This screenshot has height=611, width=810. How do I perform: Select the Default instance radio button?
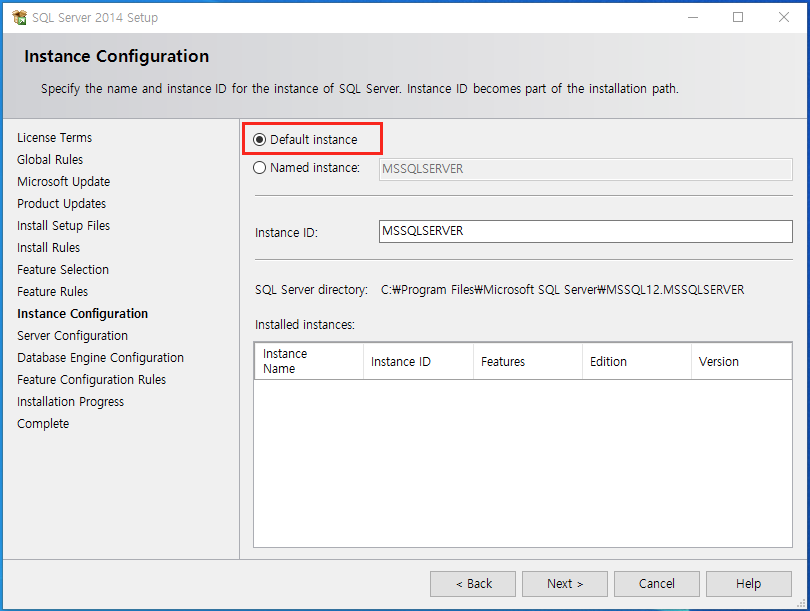tap(259, 139)
